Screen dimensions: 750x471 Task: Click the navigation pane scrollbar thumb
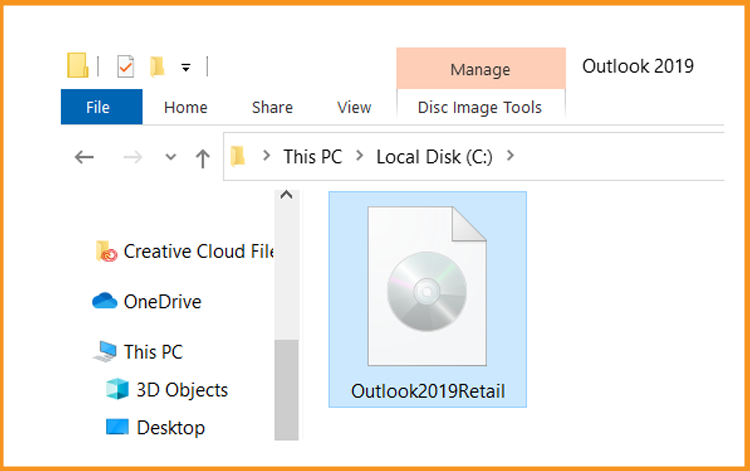coord(287,390)
